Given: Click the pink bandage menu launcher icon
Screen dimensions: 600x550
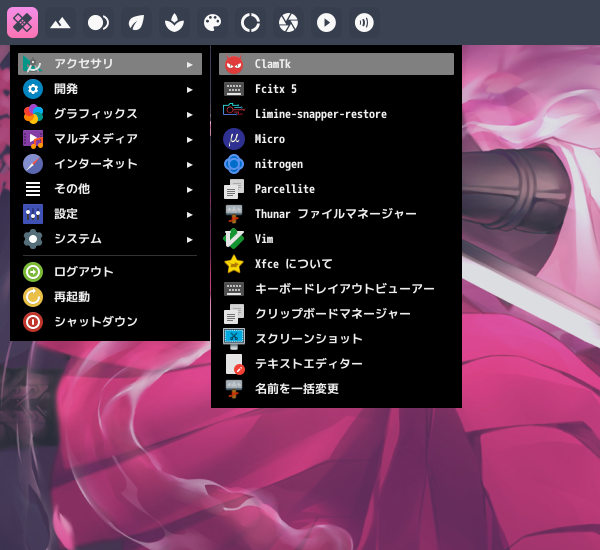Looking at the screenshot, I should pos(22,21).
